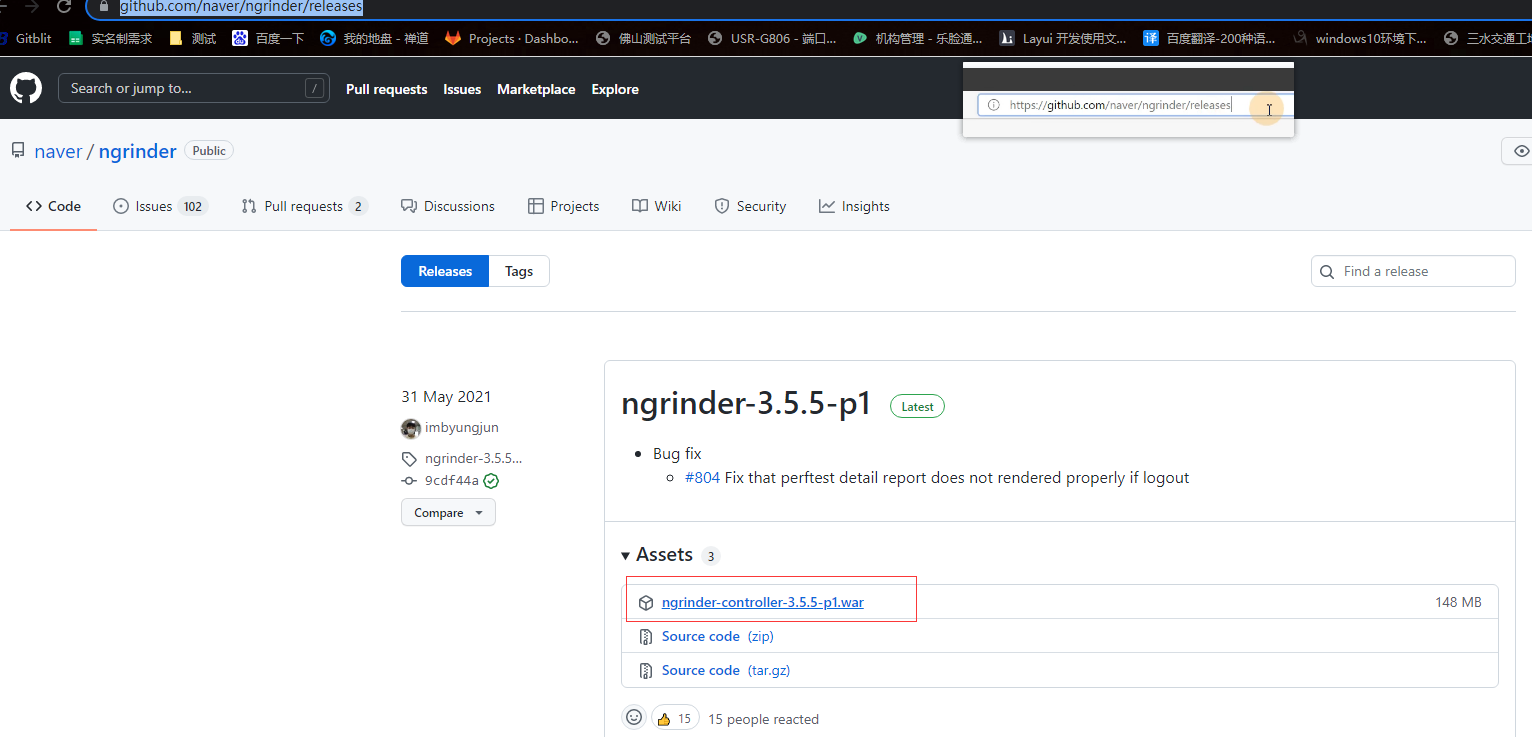Viewport: 1532px width, 737px height.
Task: Click the Latest release badge
Action: [x=917, y=406]
